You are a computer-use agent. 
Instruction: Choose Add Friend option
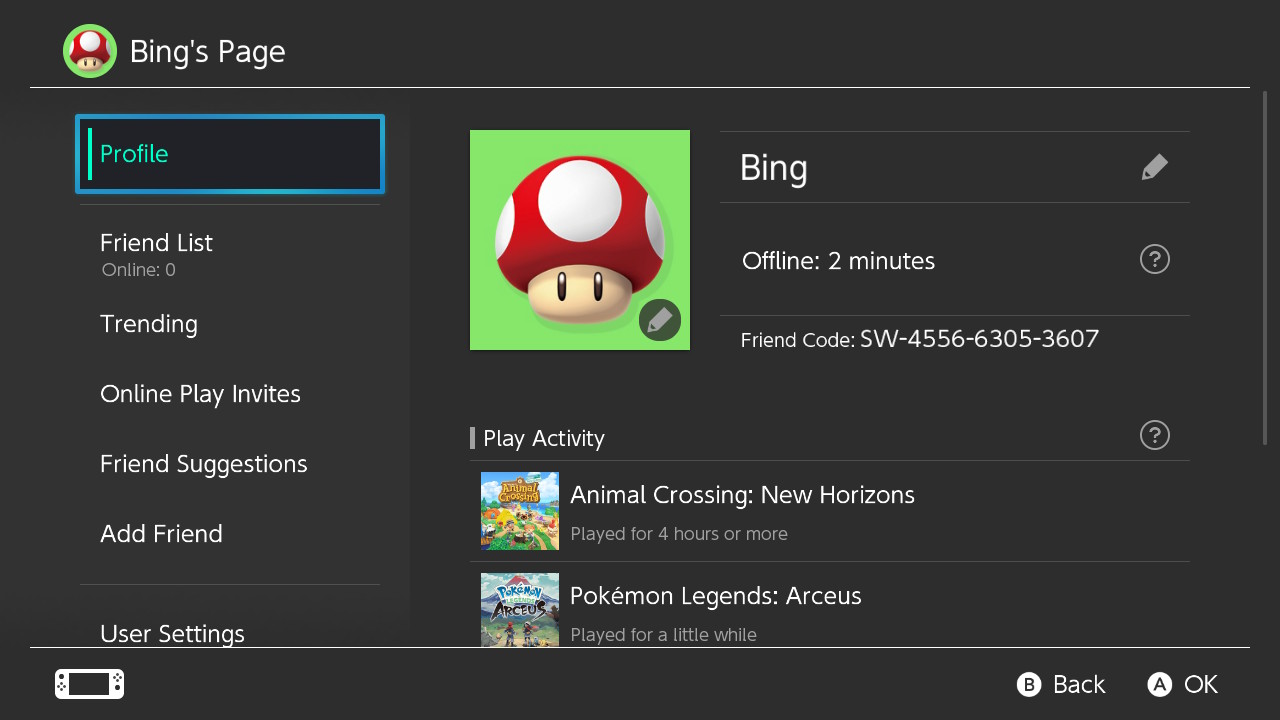[x=230, y=534]
